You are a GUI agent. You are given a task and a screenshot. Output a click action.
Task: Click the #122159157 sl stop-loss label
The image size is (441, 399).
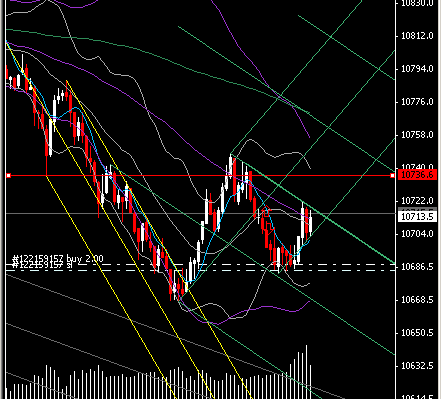[x=42, y=265]
